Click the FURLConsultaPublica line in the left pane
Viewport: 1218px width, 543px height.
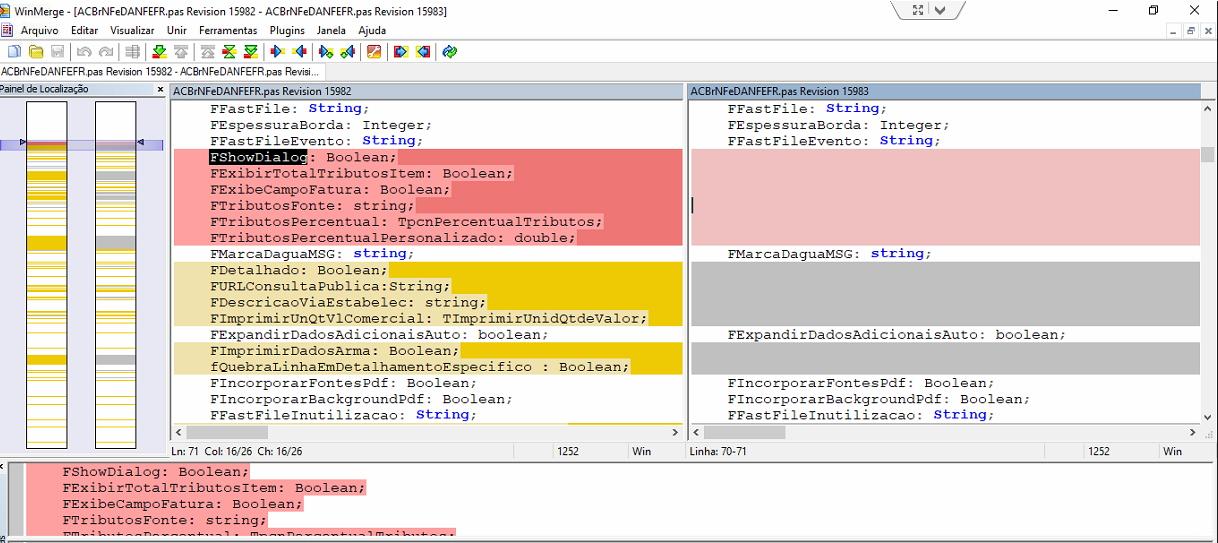click(329, 286)
